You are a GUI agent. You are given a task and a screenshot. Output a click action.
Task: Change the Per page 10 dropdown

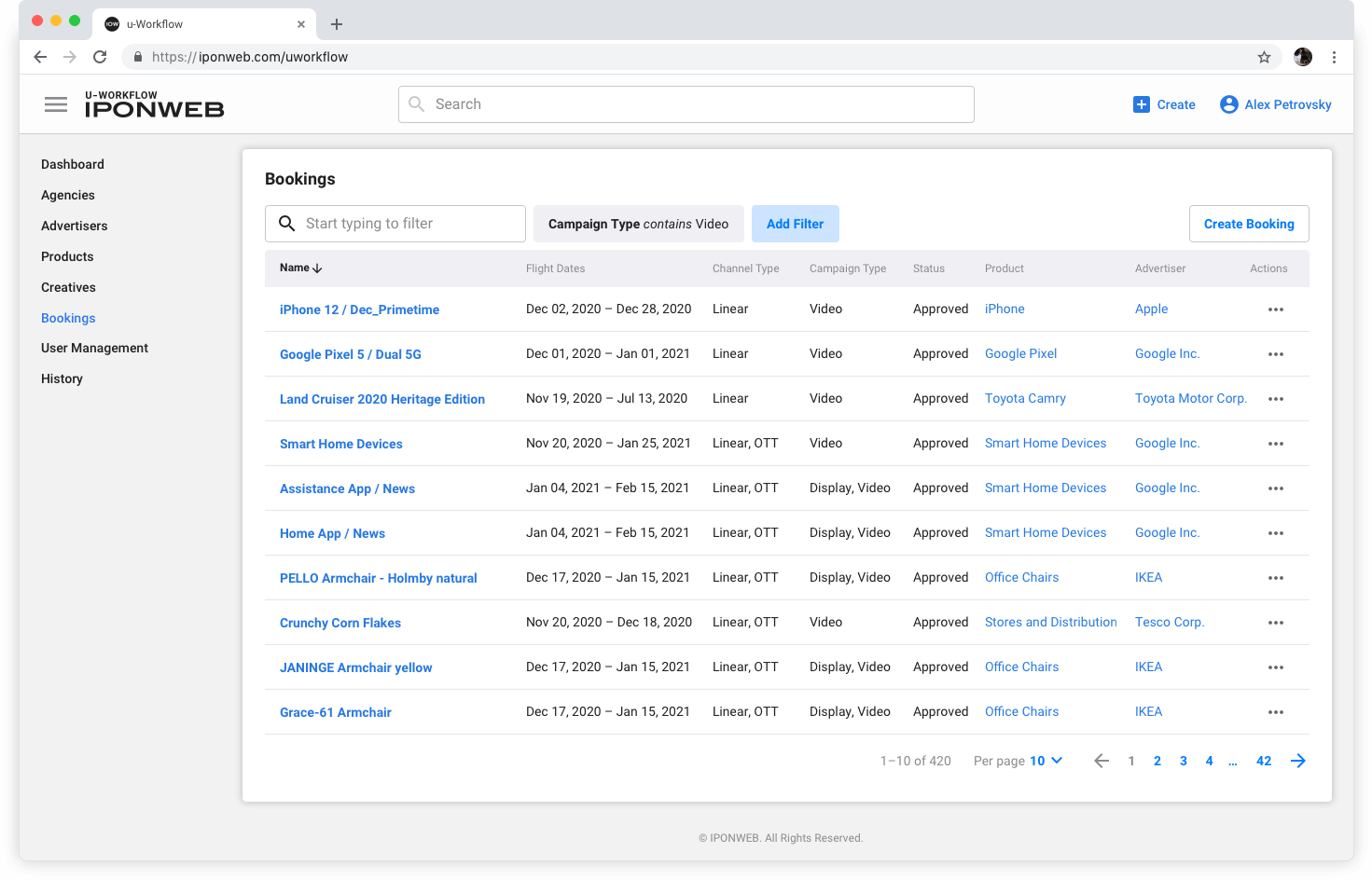(x=1046, y=761)
